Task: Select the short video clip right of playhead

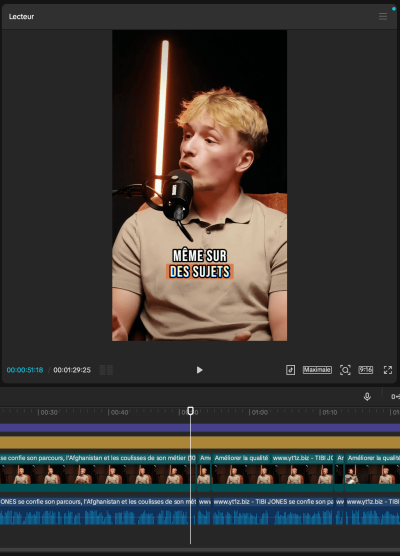Action: (204, 473)
